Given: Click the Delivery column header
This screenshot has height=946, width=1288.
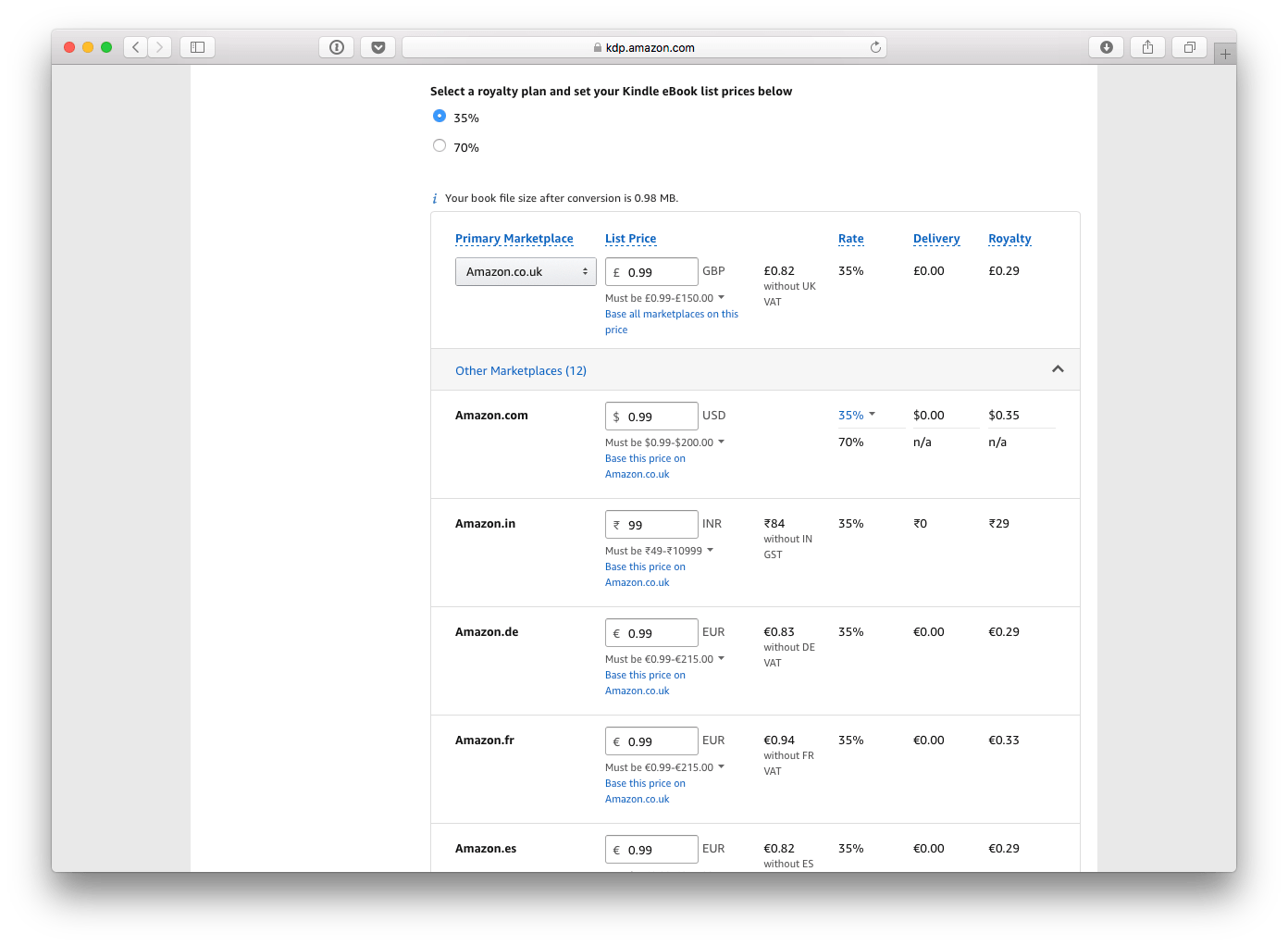Looking at the screenshot, I should [x=936, y=239].
